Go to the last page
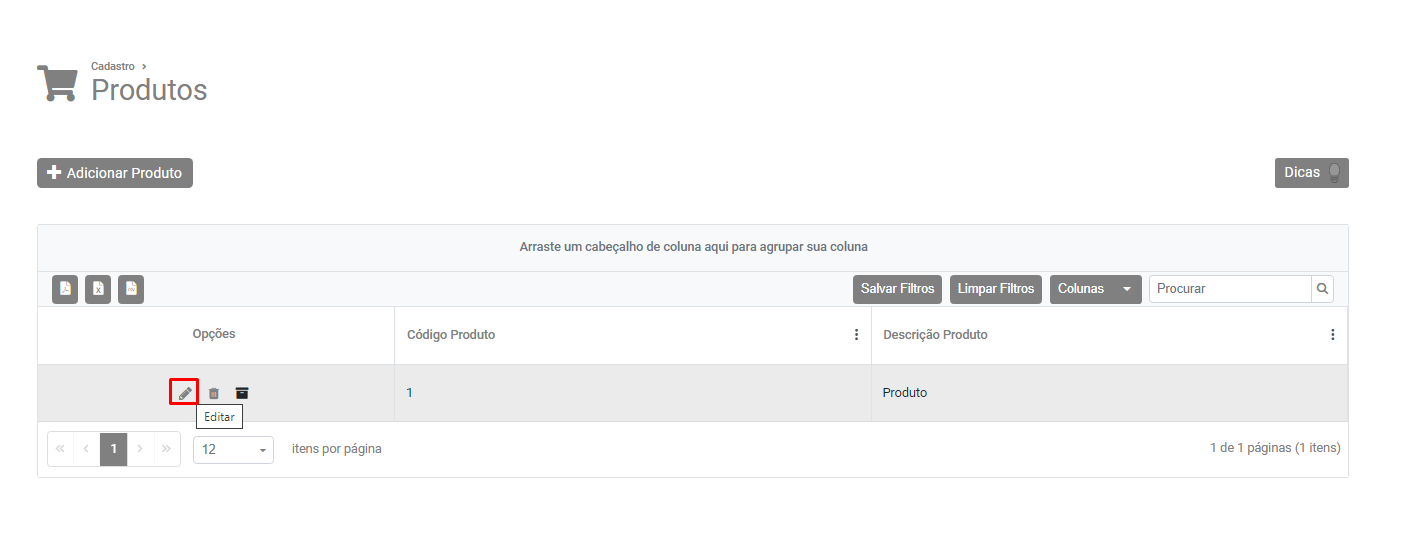The image size is (1422, 534). point(166,449)
